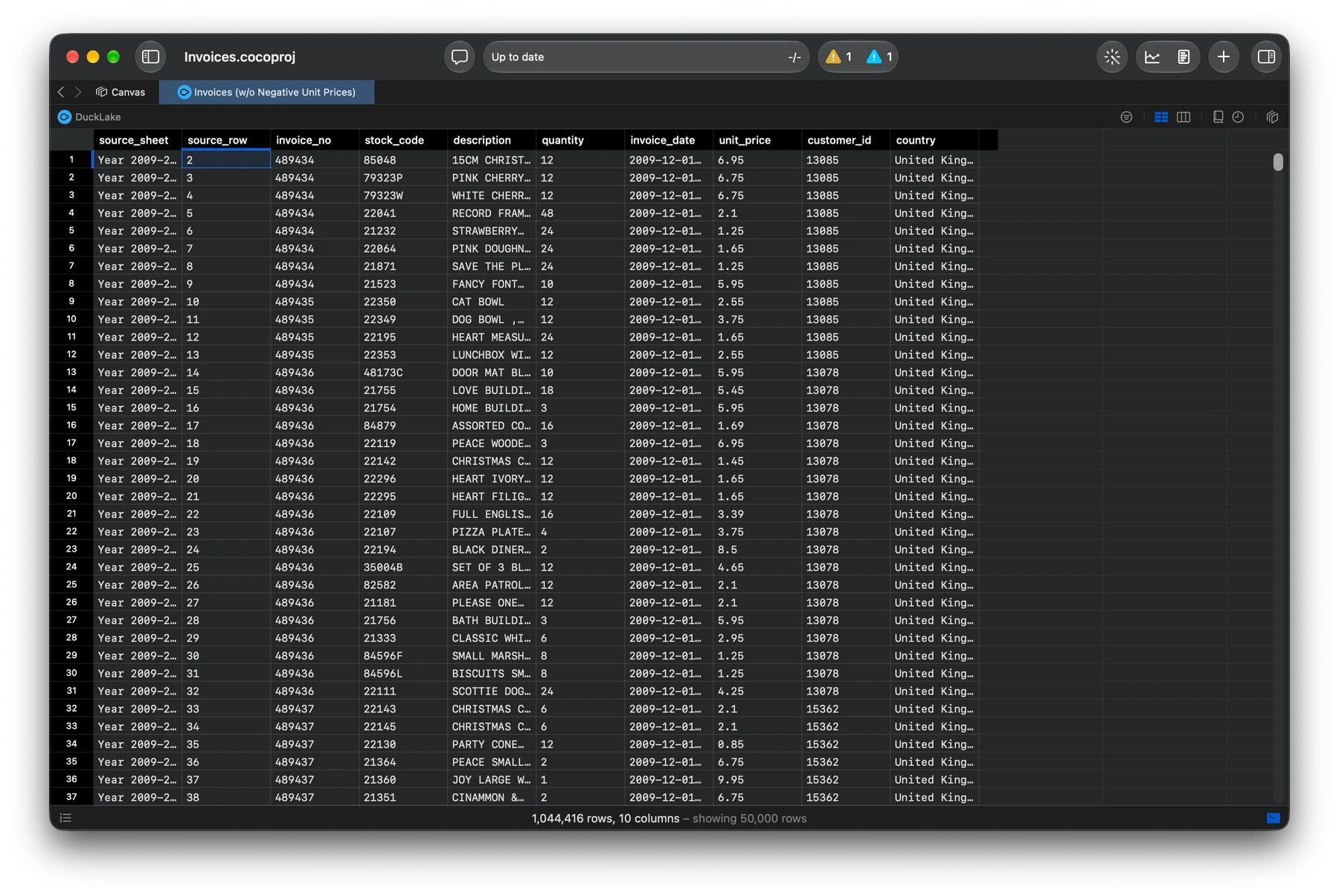Click the vertical scrollbar thumb
This screenshot has width=1339, height=896.
tap(1278, 162)
